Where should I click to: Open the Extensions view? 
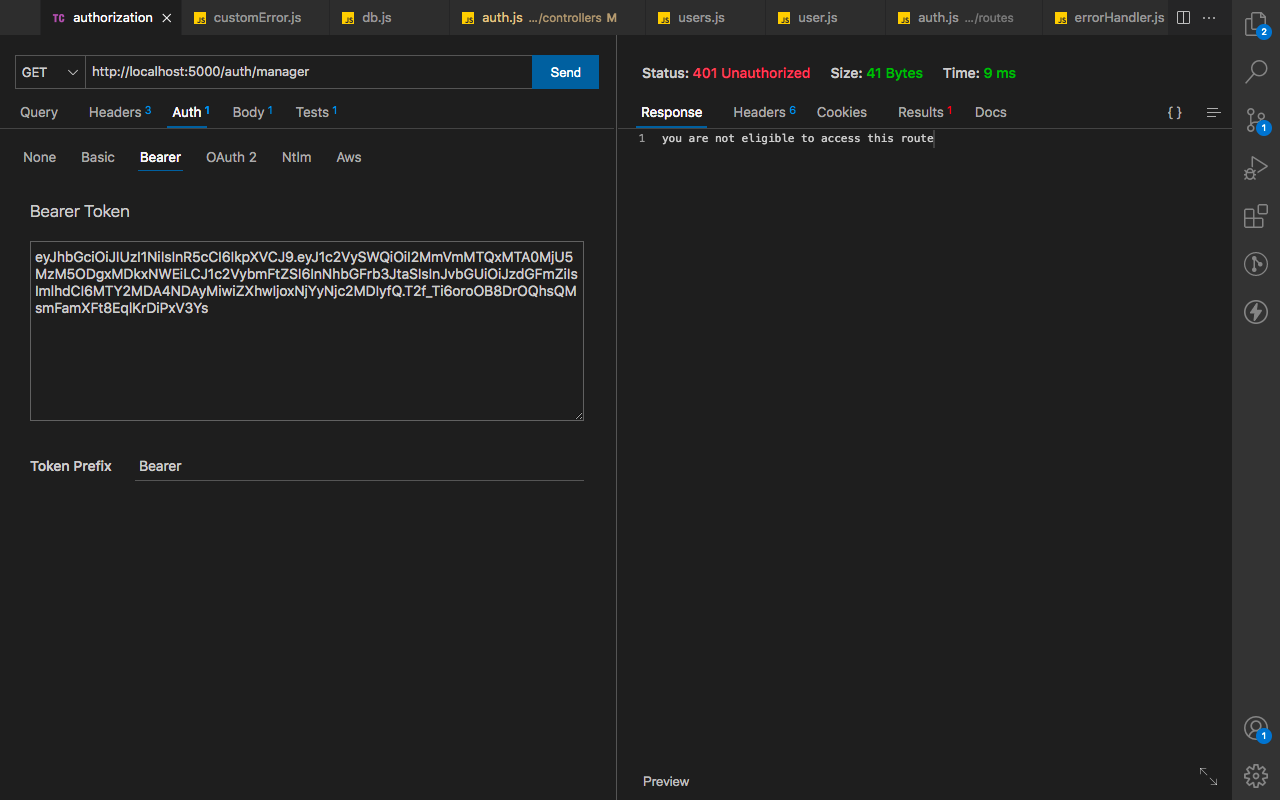[1256, 216]
